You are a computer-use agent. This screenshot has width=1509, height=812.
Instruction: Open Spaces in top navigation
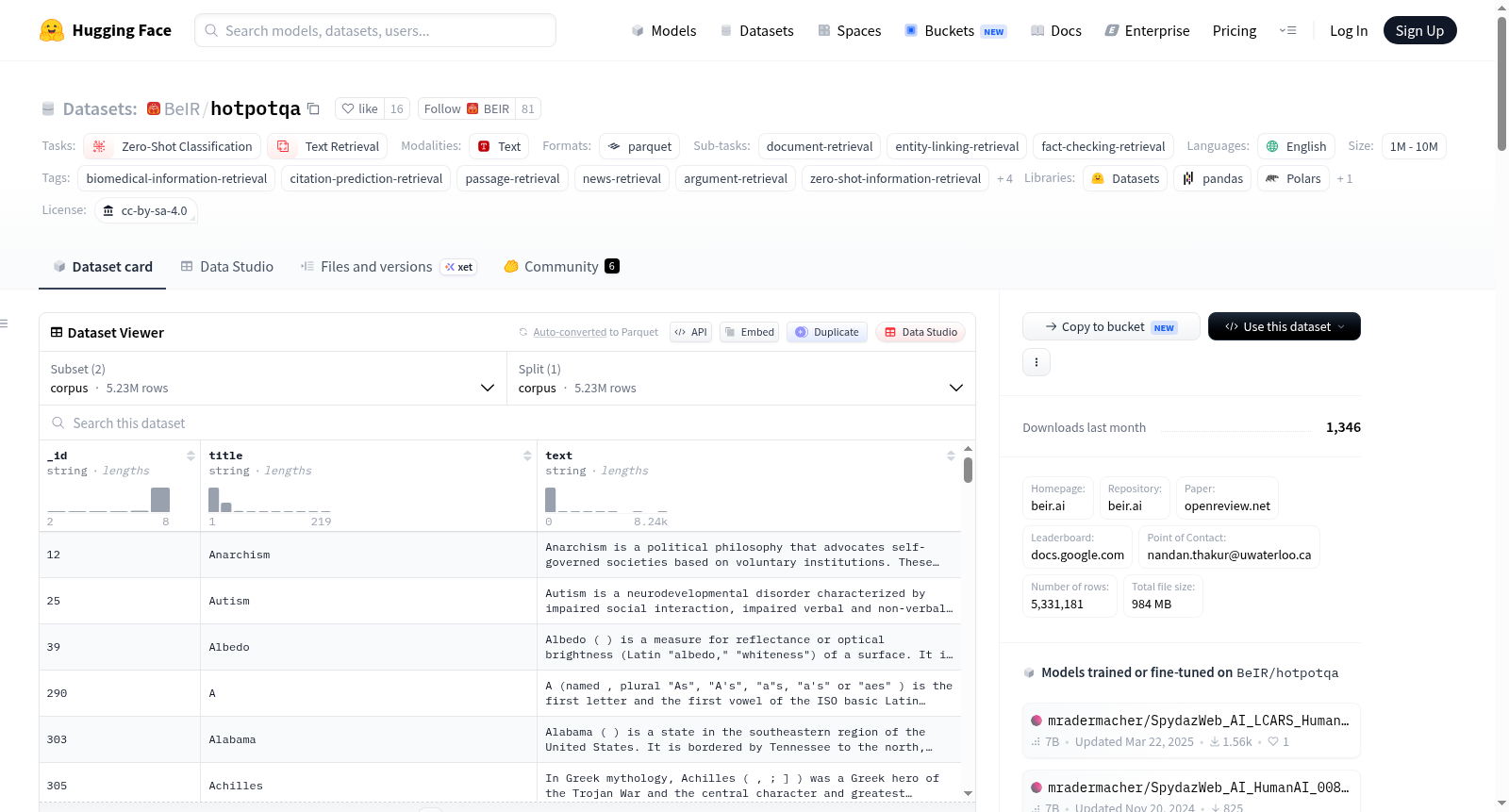pos(849,30)
